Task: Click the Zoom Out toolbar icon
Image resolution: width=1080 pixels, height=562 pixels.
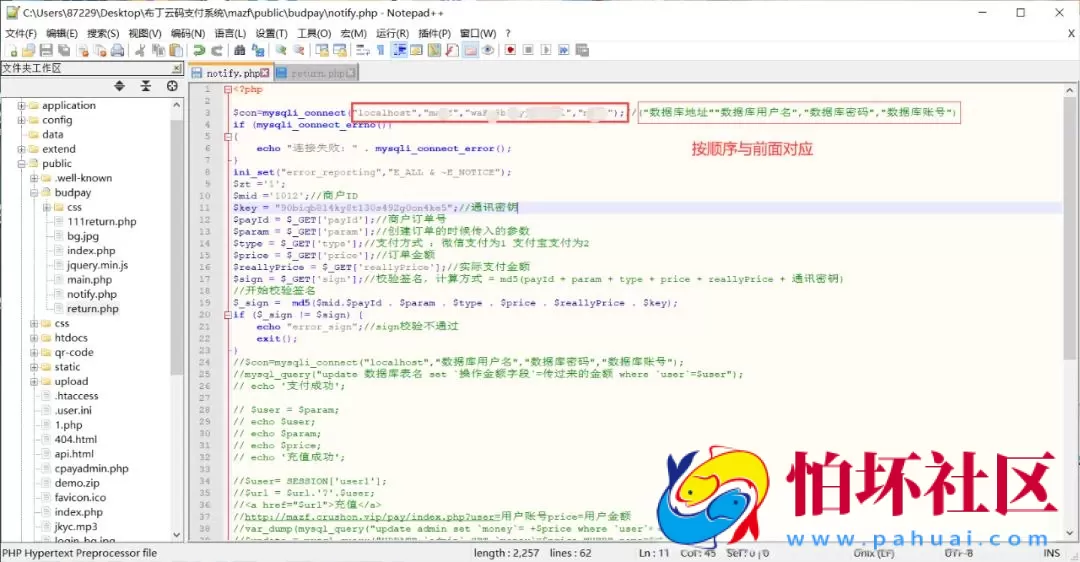Action: click(298, 50)
